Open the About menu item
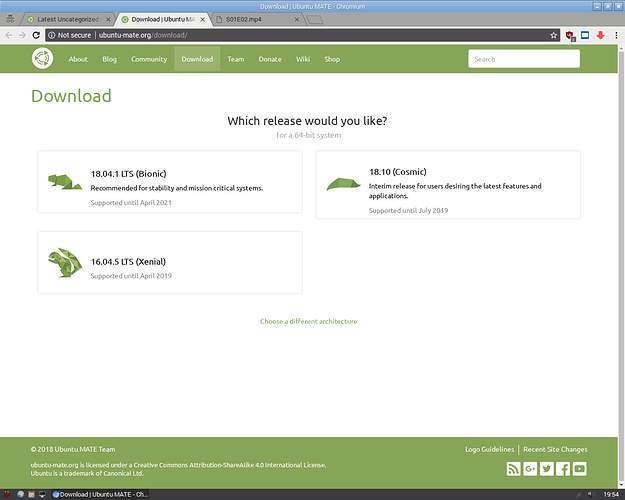Screen dimensions: 625x500 coord(78,59)
